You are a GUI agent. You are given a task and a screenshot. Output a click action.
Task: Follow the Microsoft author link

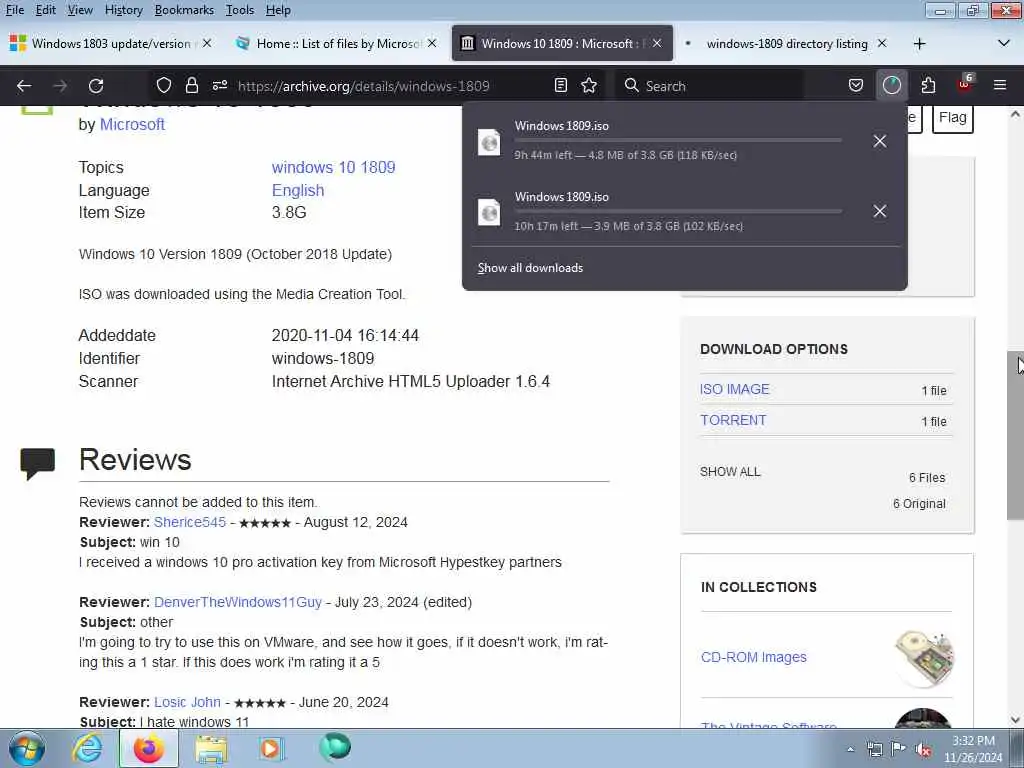[132, 124]
